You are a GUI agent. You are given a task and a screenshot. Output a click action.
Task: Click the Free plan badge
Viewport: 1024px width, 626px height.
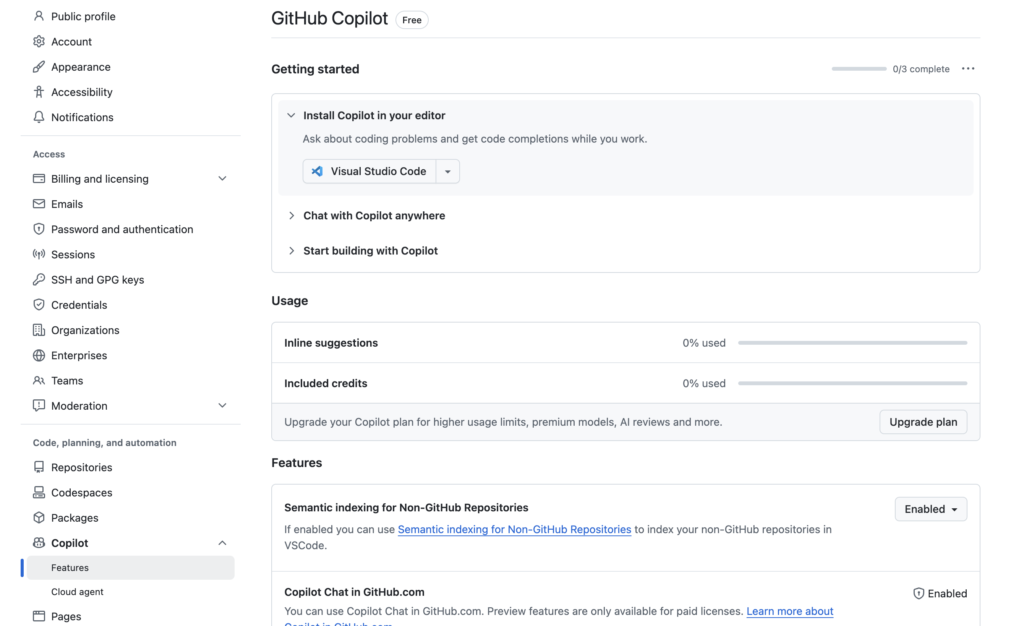[x=411, y=20]
